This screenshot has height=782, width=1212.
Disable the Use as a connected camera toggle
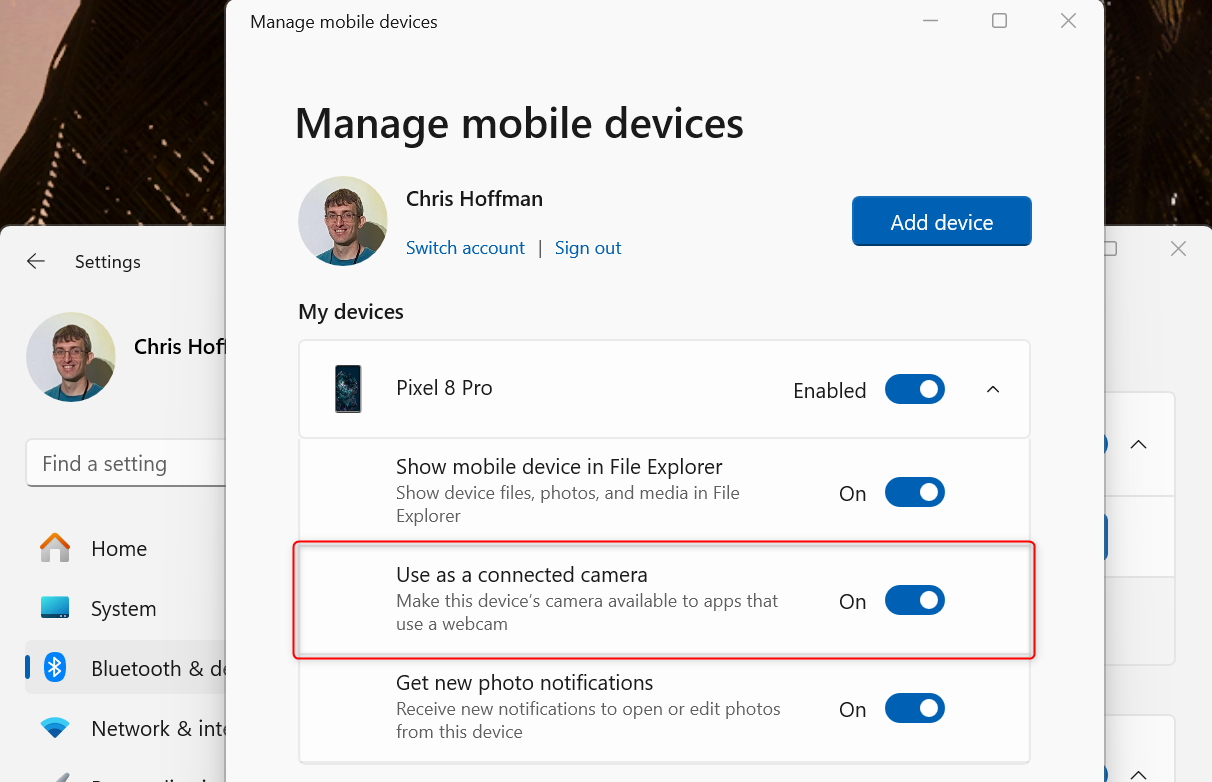pos(914,600)
